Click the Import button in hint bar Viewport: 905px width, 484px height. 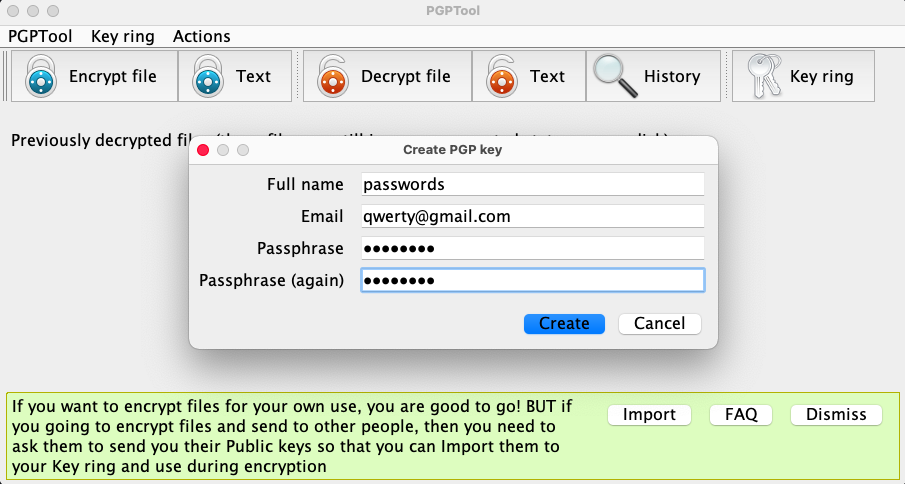(x=649, y=415)
